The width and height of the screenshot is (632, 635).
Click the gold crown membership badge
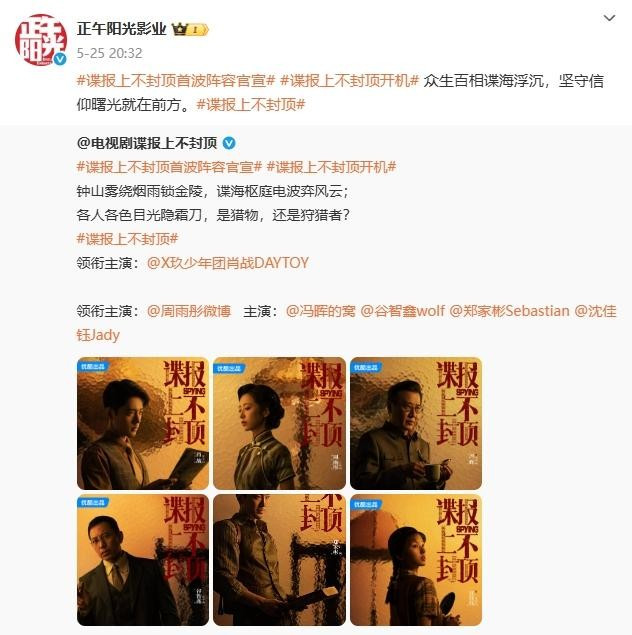pyautogui.click(x=190, y=29)
